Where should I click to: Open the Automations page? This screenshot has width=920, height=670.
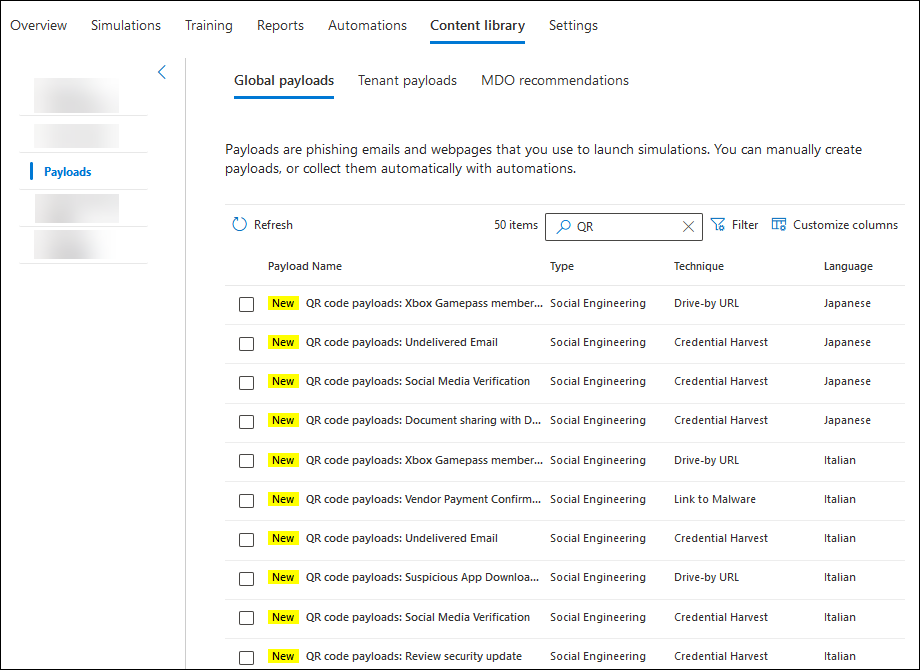tap(367, 26)
